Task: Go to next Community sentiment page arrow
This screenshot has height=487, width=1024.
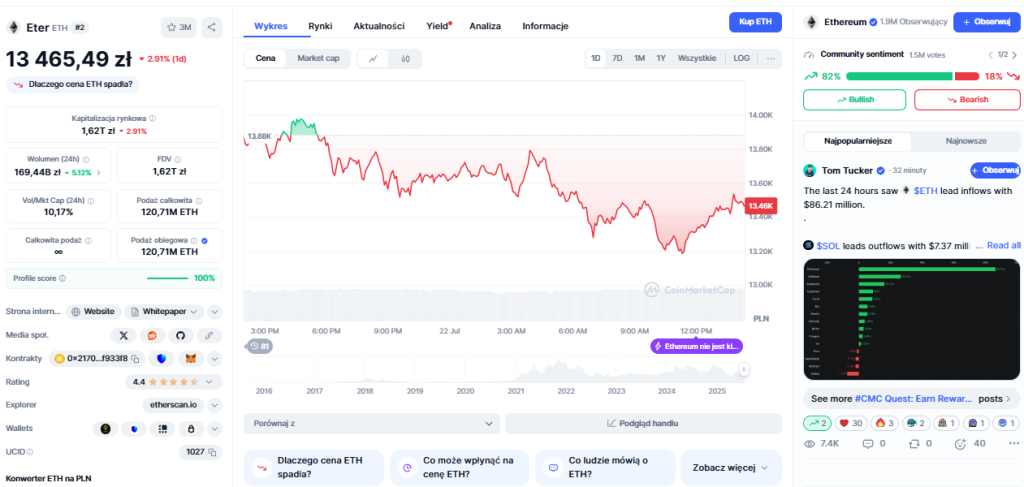Action: [1014, 55]
